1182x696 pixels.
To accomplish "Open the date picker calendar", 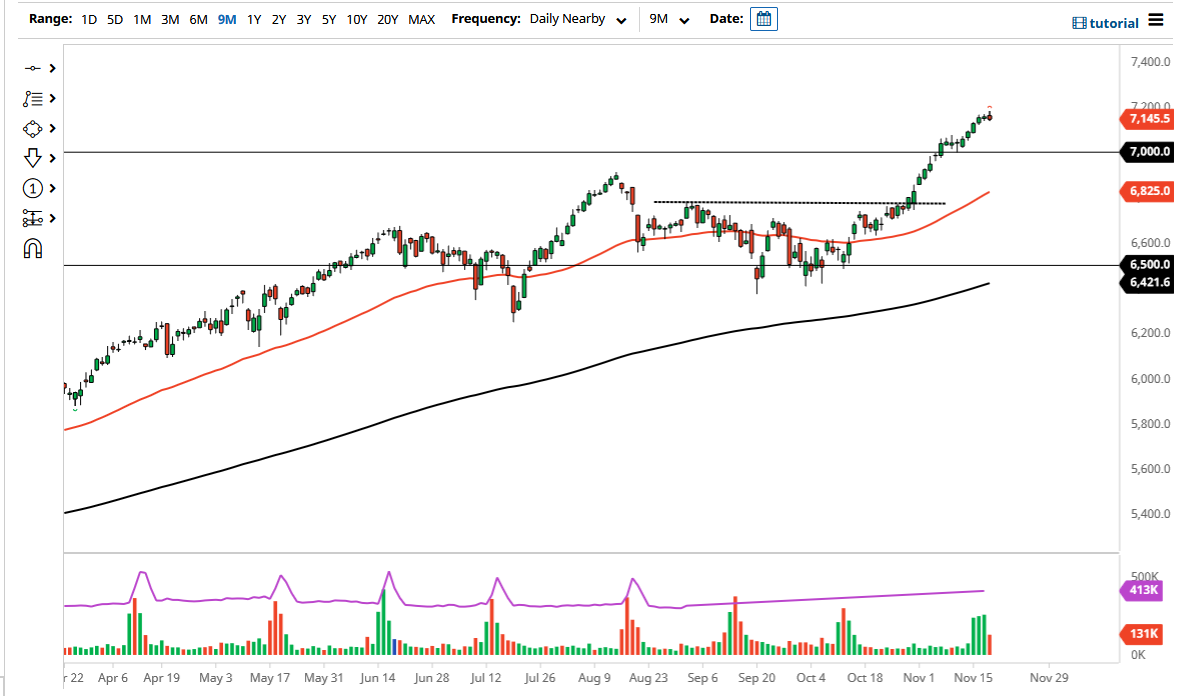I will [763, 18].
